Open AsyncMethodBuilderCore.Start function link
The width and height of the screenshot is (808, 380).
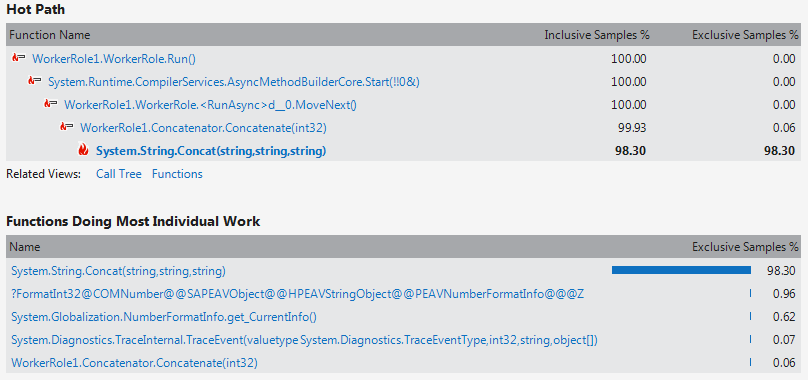233,82
